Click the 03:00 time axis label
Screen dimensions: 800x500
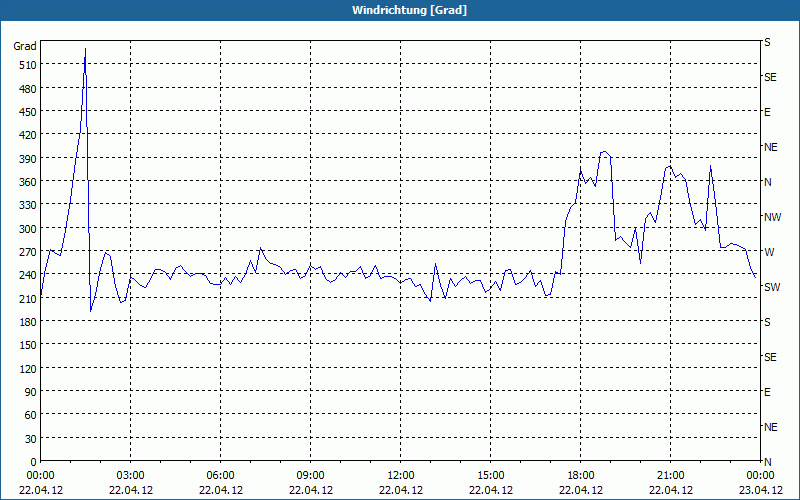(x=131, y=476)
